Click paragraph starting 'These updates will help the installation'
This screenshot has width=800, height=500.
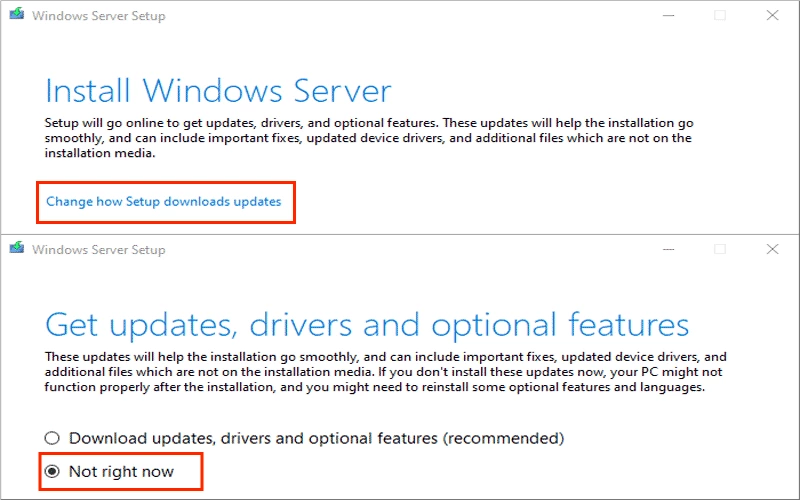[x=385, y=371]
